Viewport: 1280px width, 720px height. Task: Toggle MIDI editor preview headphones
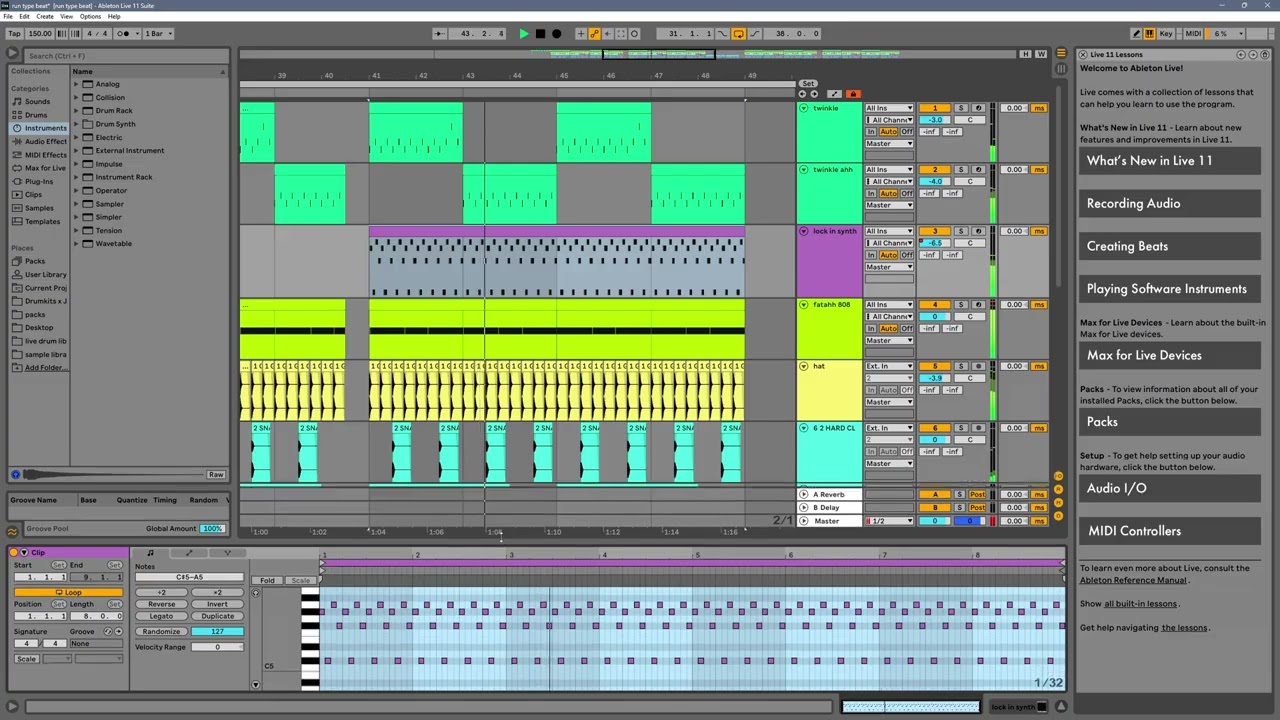pos(255,593)
